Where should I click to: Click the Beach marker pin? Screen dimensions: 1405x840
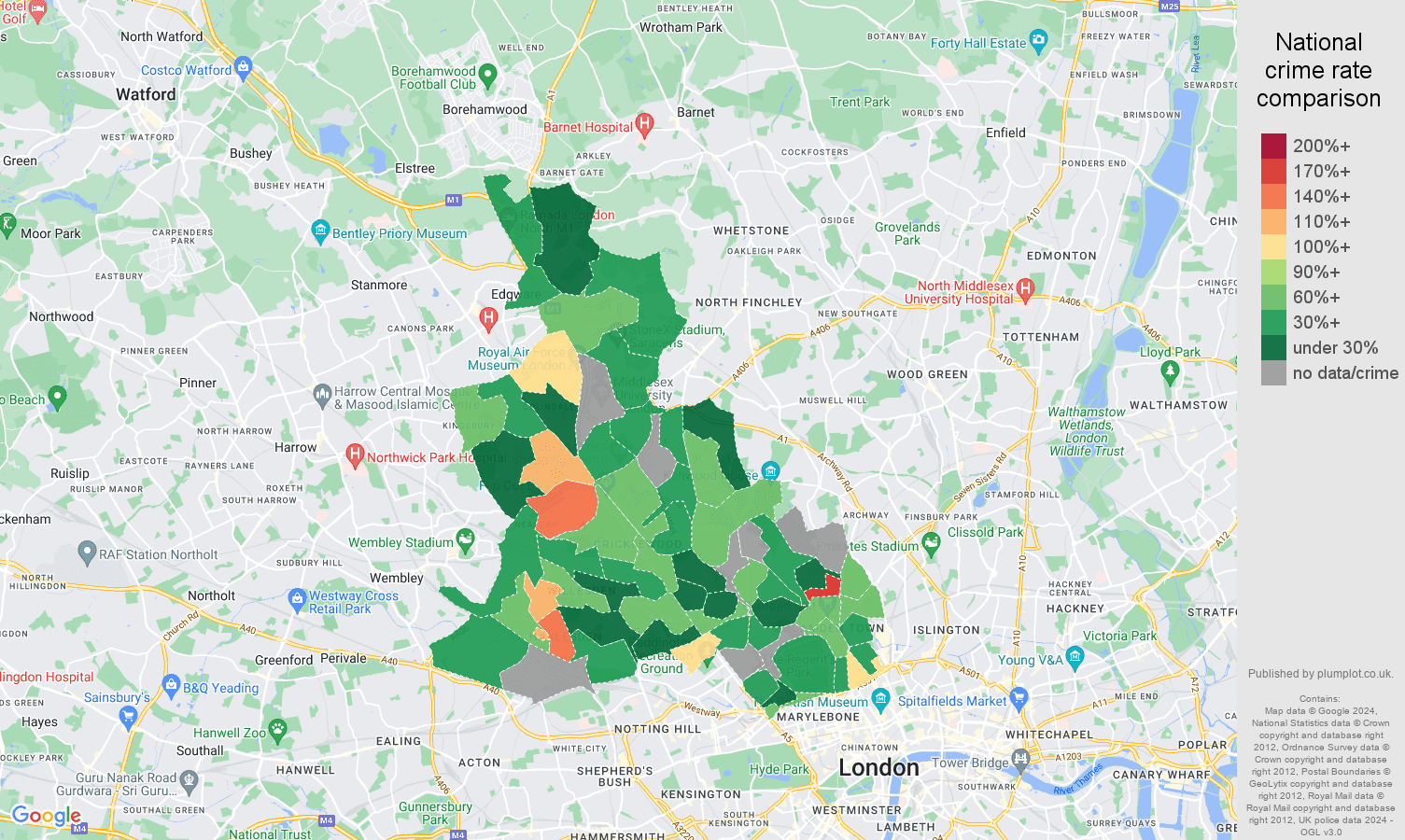coord(57,398)
